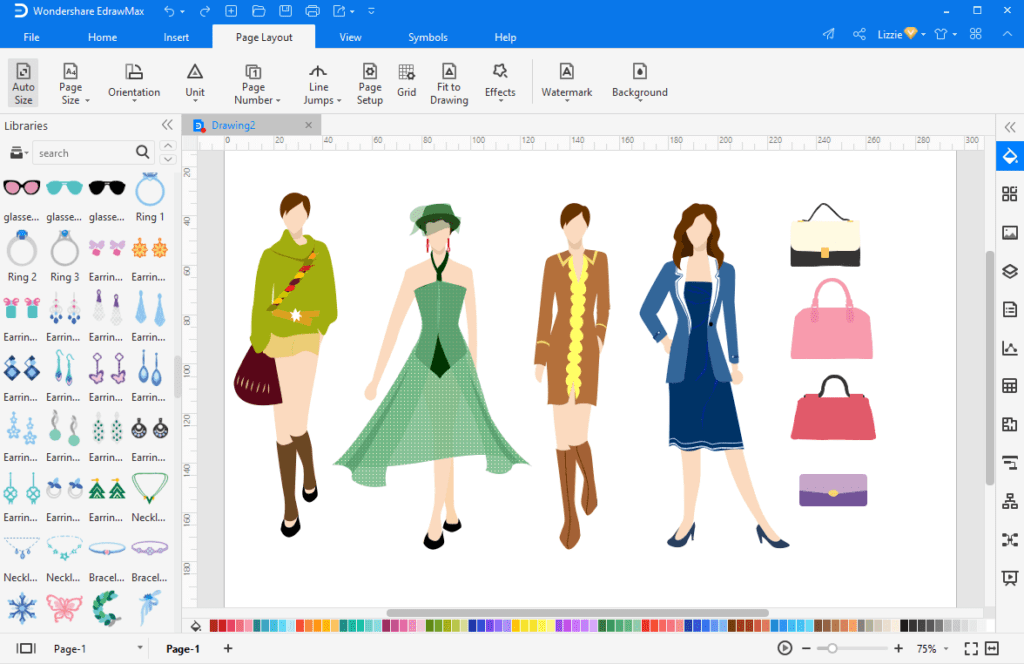Share the drawing via the share icon

click(858, 33)
